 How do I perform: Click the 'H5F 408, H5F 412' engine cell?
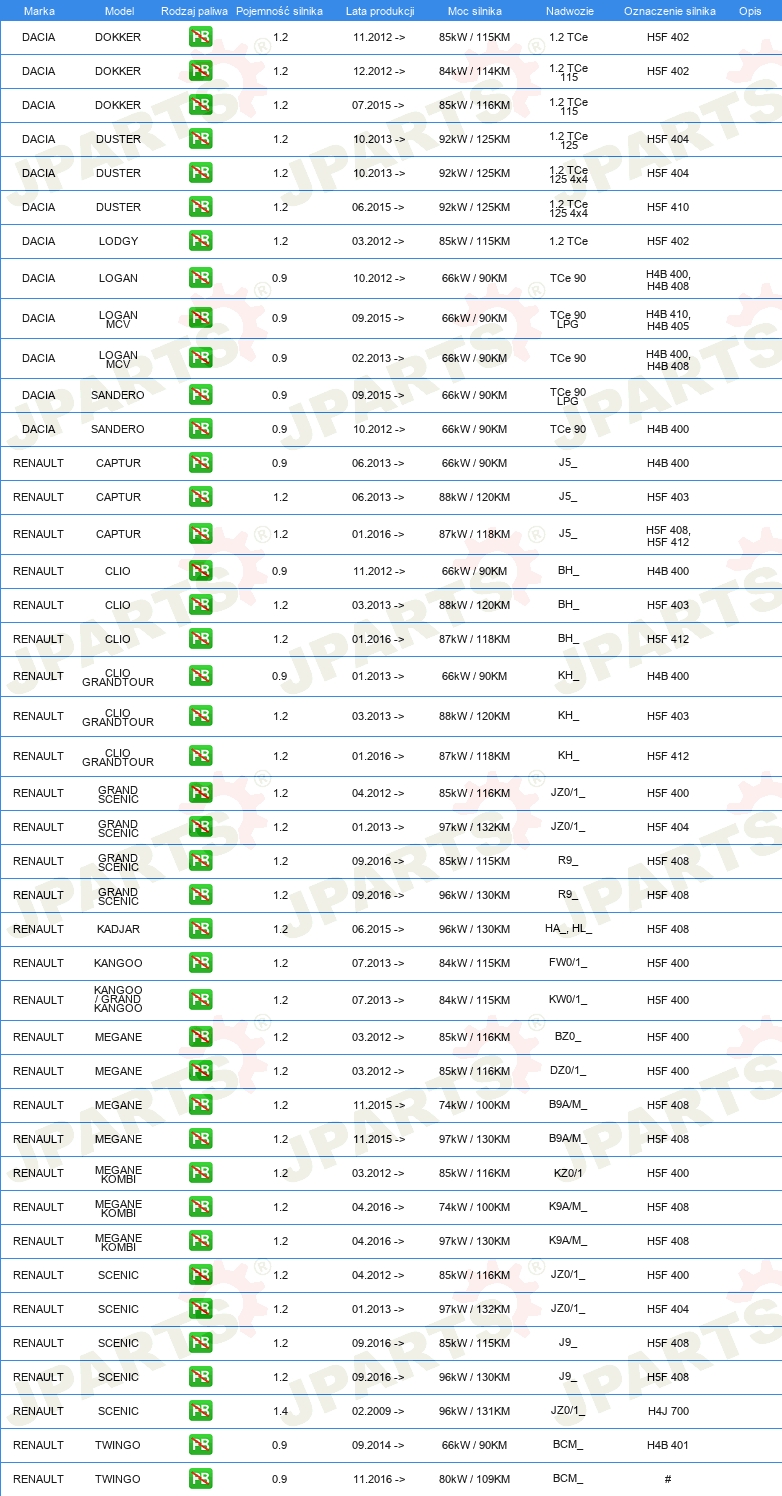(x=668, y=536)
